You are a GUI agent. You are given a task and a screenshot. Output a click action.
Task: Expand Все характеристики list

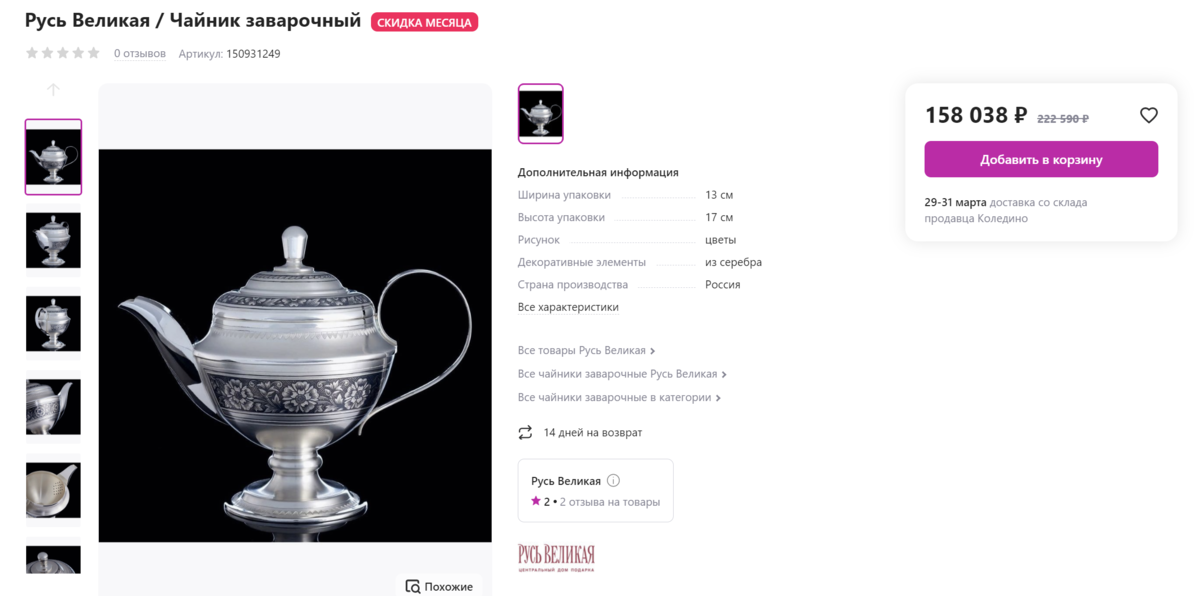568,307
